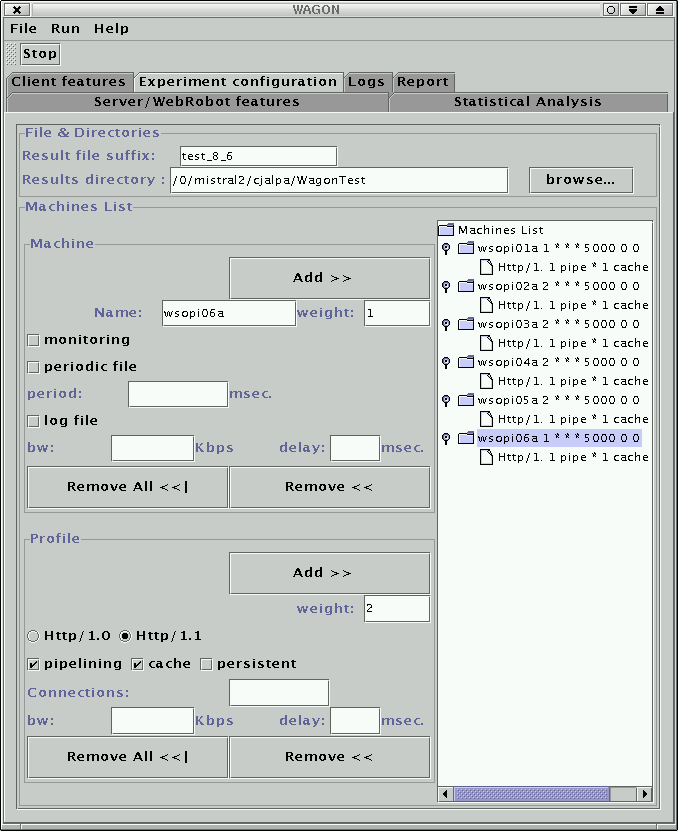Click the wsopi03a machine folder icon
The height and width of the screenshot is (831, 678).
coord(466,324)
